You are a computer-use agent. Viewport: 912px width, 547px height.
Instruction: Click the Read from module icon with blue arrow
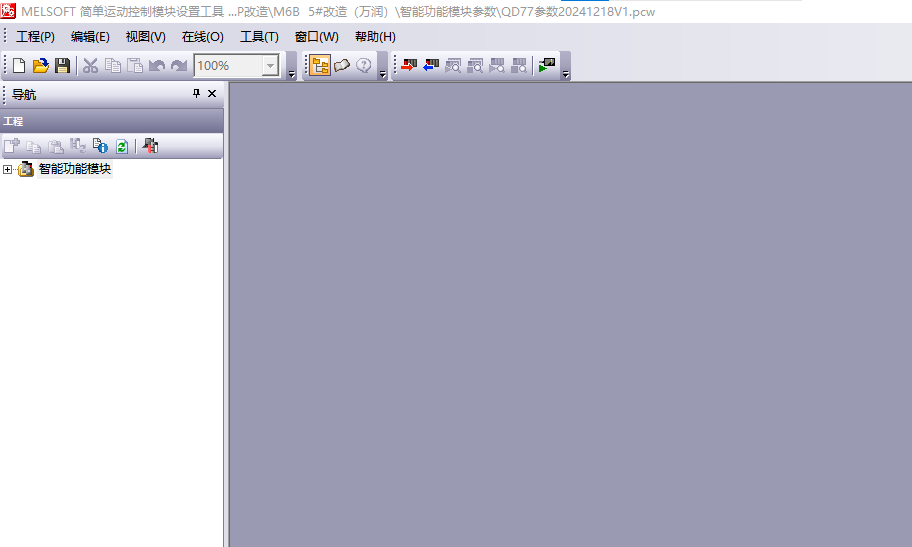point(431,66)
